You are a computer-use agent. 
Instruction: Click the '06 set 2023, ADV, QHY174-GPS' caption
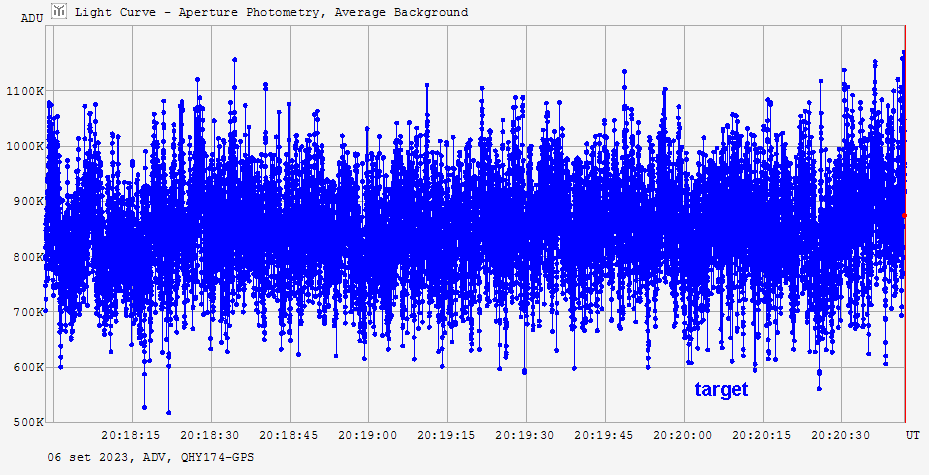(151, 457)
